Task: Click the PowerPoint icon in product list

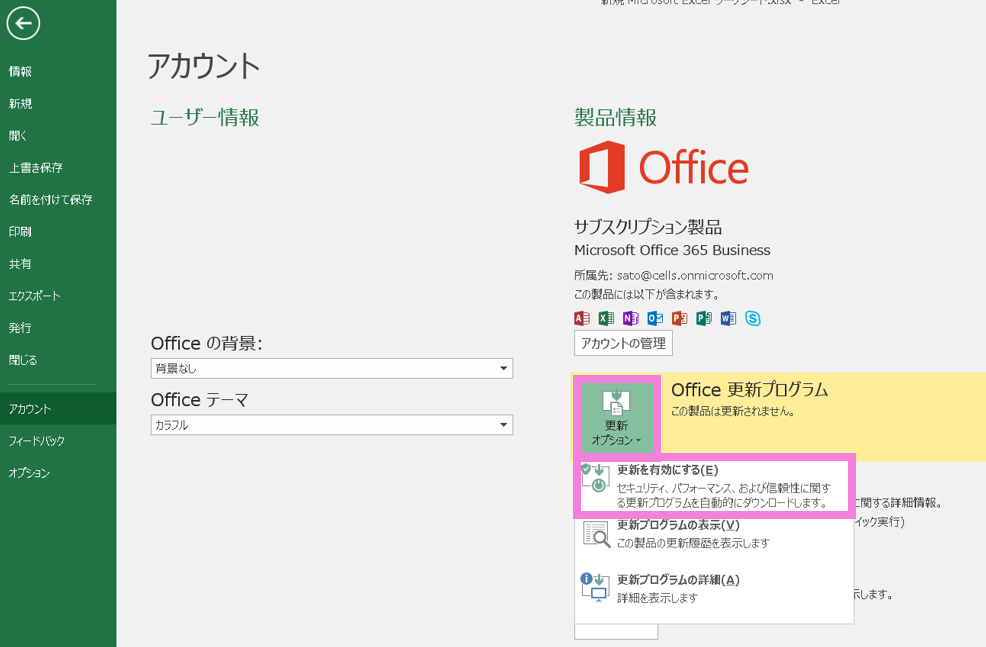Action: 679,319
